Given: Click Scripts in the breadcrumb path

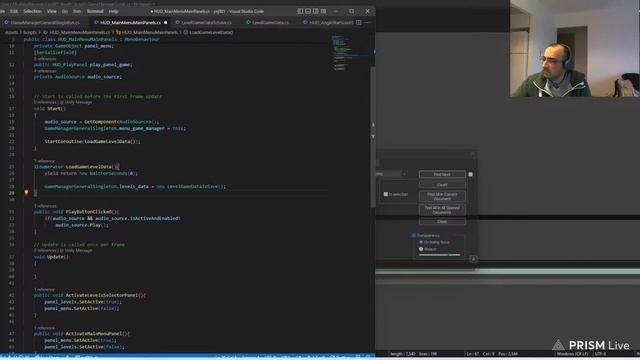Looking at the screenshot, I should click(x=29, y=32).
